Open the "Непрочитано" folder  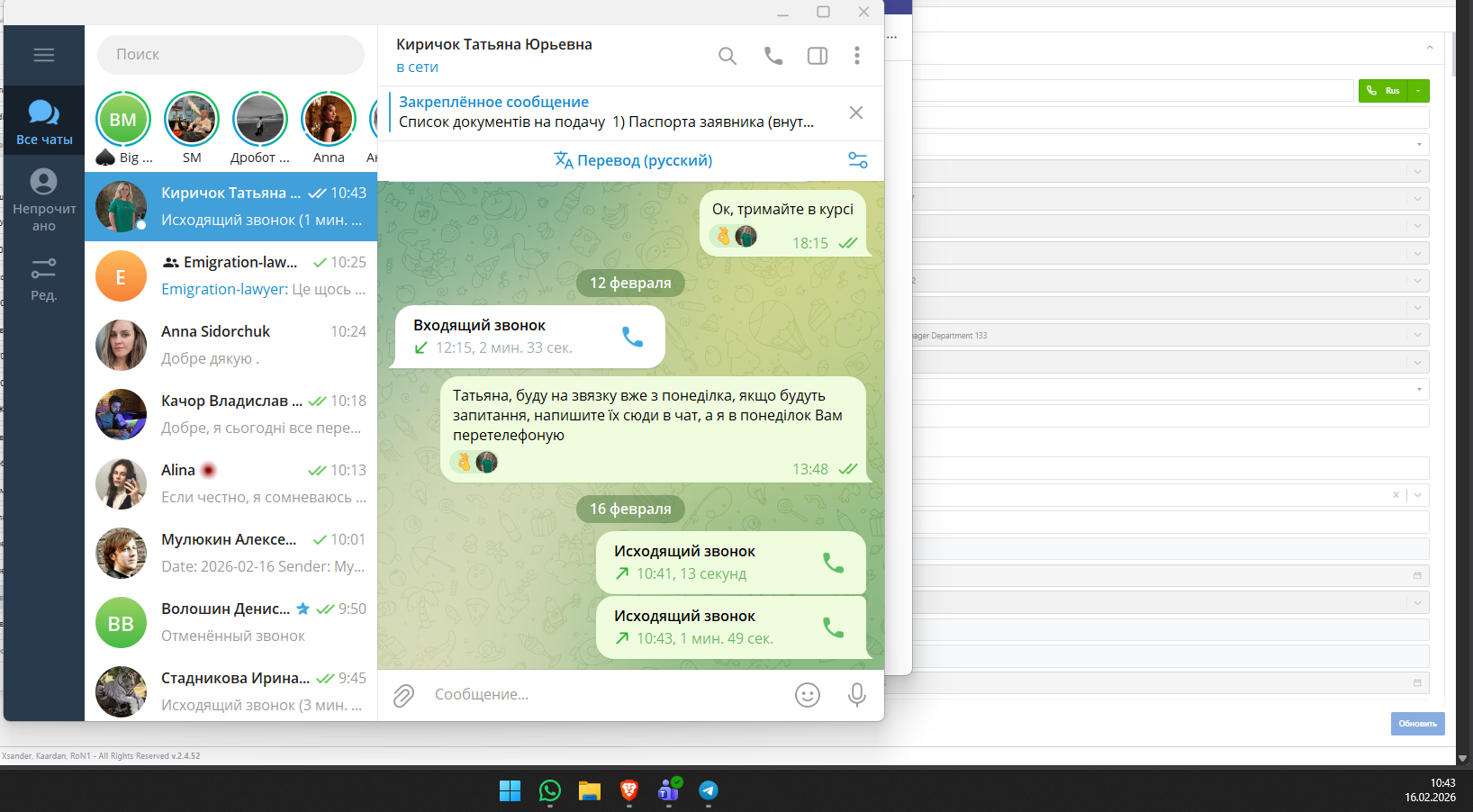pyautogui.click(x=44, y=200)
